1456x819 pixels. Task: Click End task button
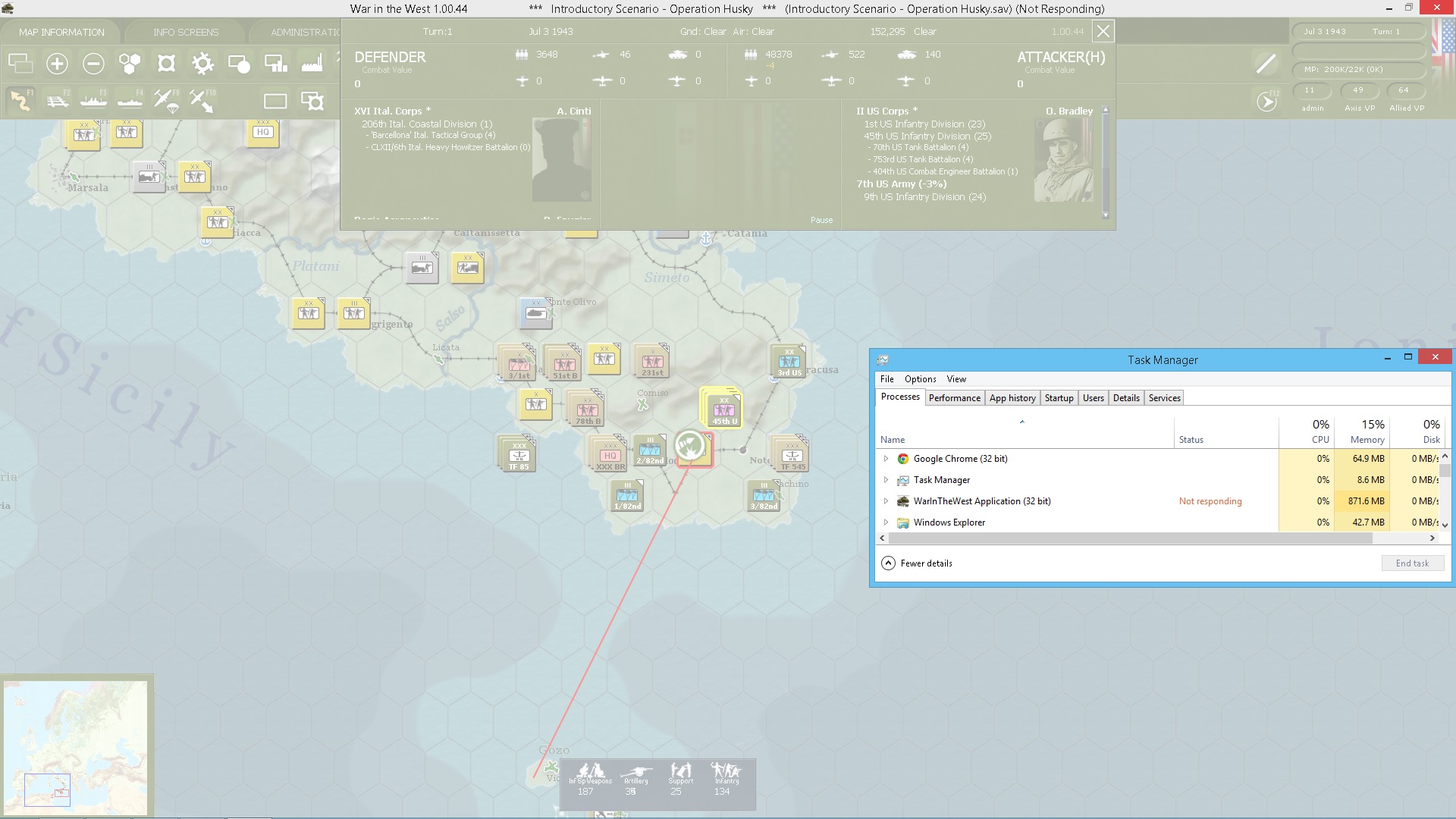click(1412, 563)
